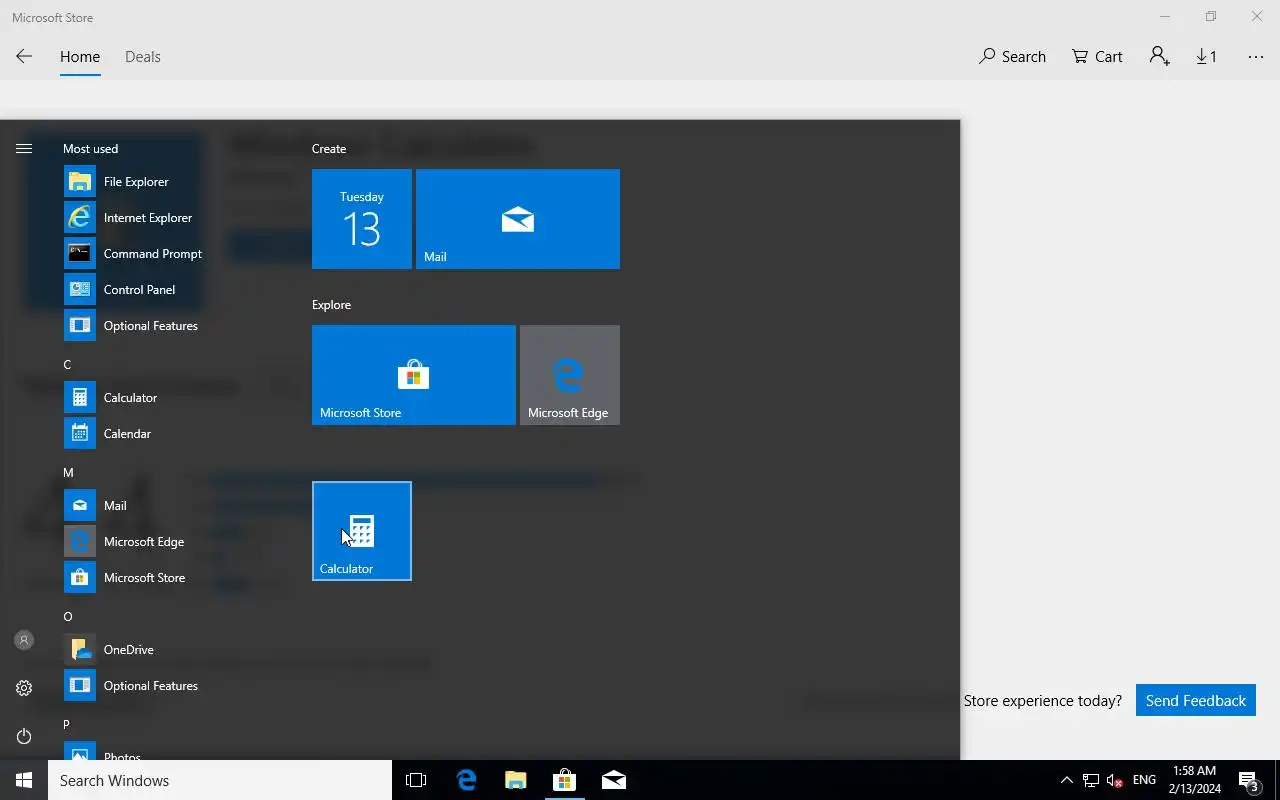Open Action Center notifications icon
This screenshot has width=1280, height=800.
click(1249, 780)
